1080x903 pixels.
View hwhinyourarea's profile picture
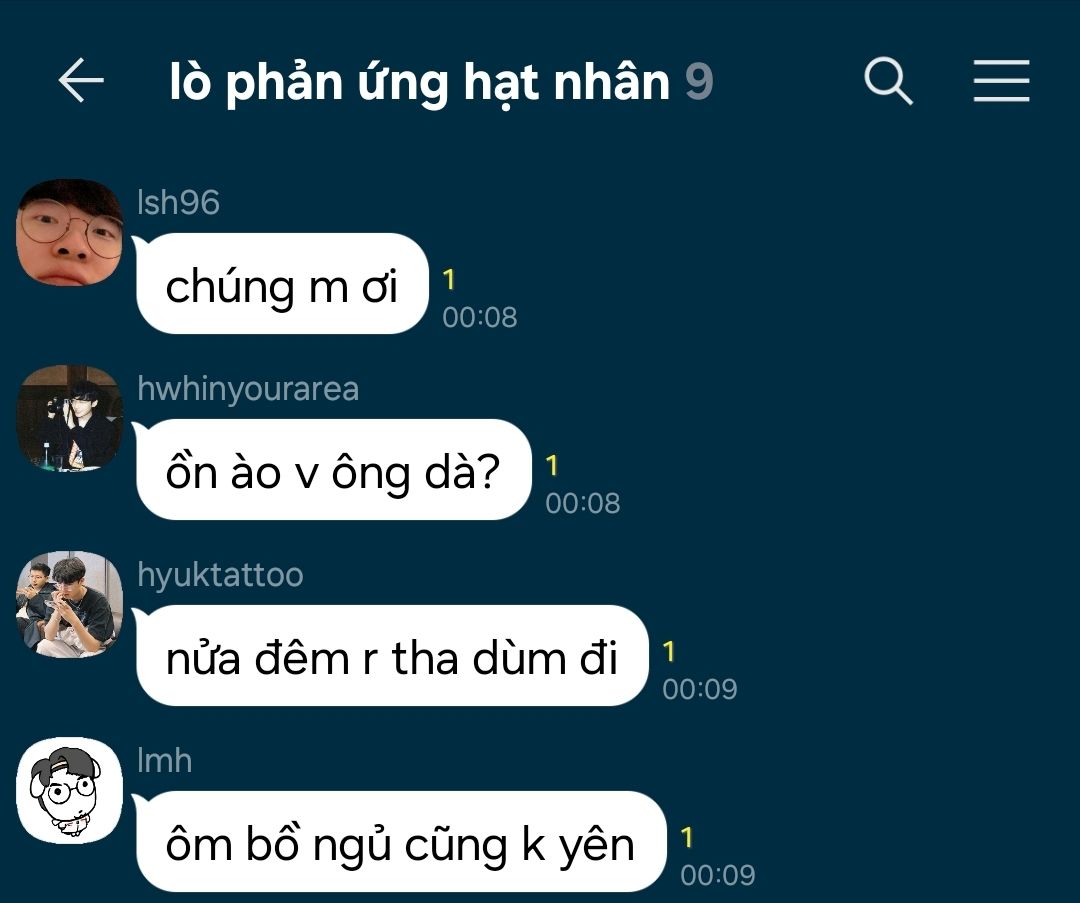pyautogui.click(x=70, y=419)
